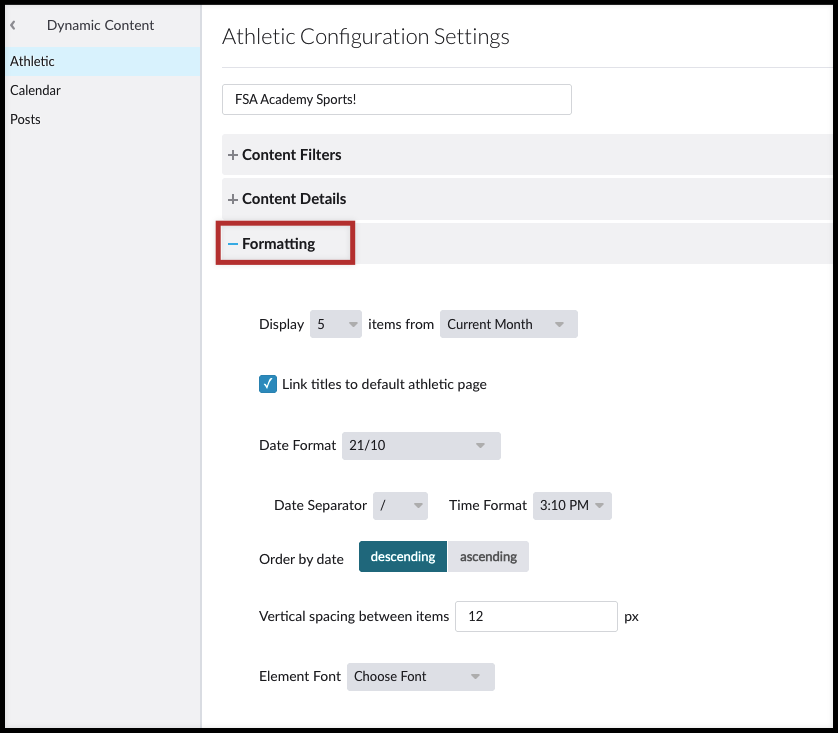Open the Display items count dropdown
The image size is (838, 733).
tap(336, 324)
